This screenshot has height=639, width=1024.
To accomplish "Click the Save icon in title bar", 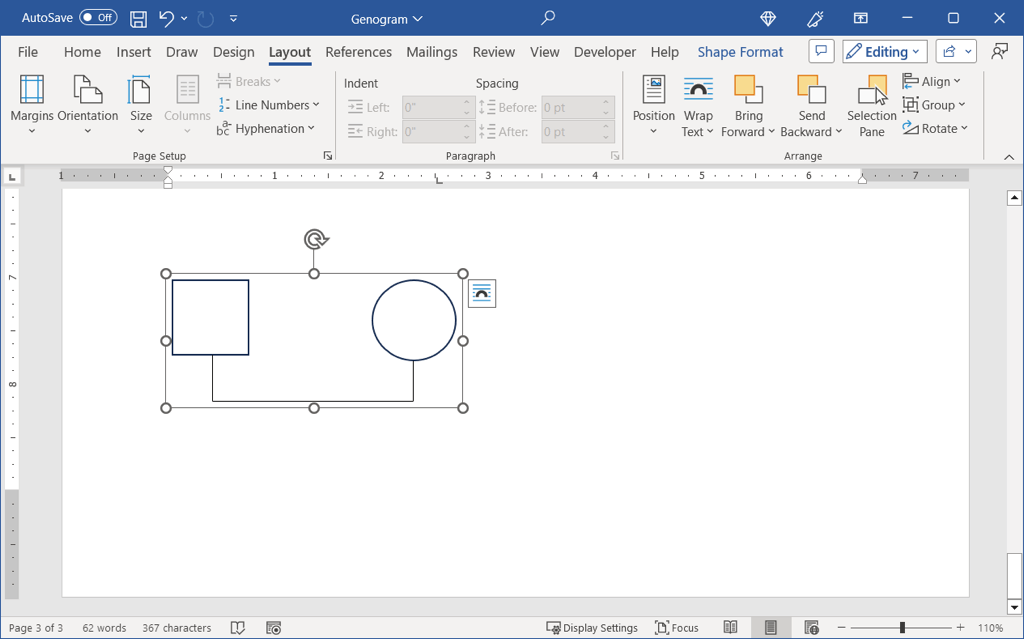I will (x=139, y=18).
